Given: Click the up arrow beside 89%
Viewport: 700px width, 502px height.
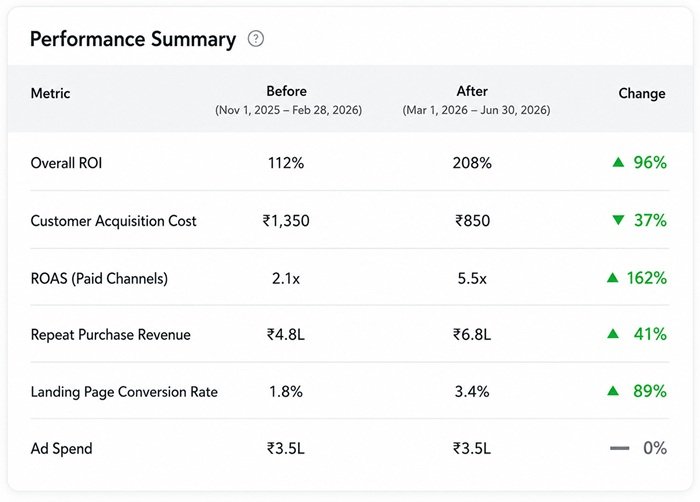Looking at the screenshot, I should pyautogui.click(x=613, y=391).
